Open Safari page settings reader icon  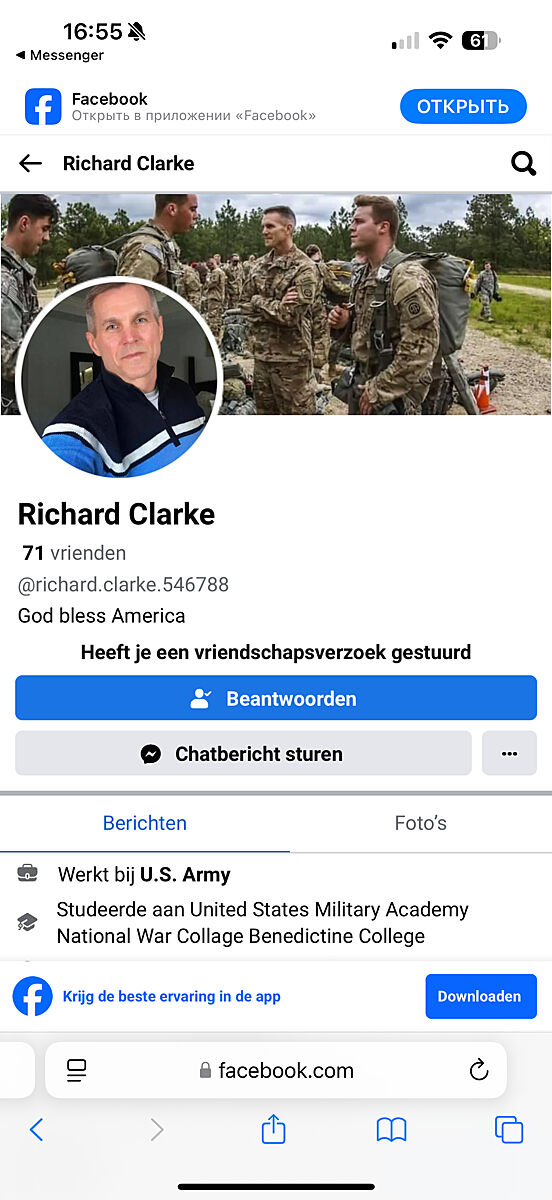(77, 1071)
